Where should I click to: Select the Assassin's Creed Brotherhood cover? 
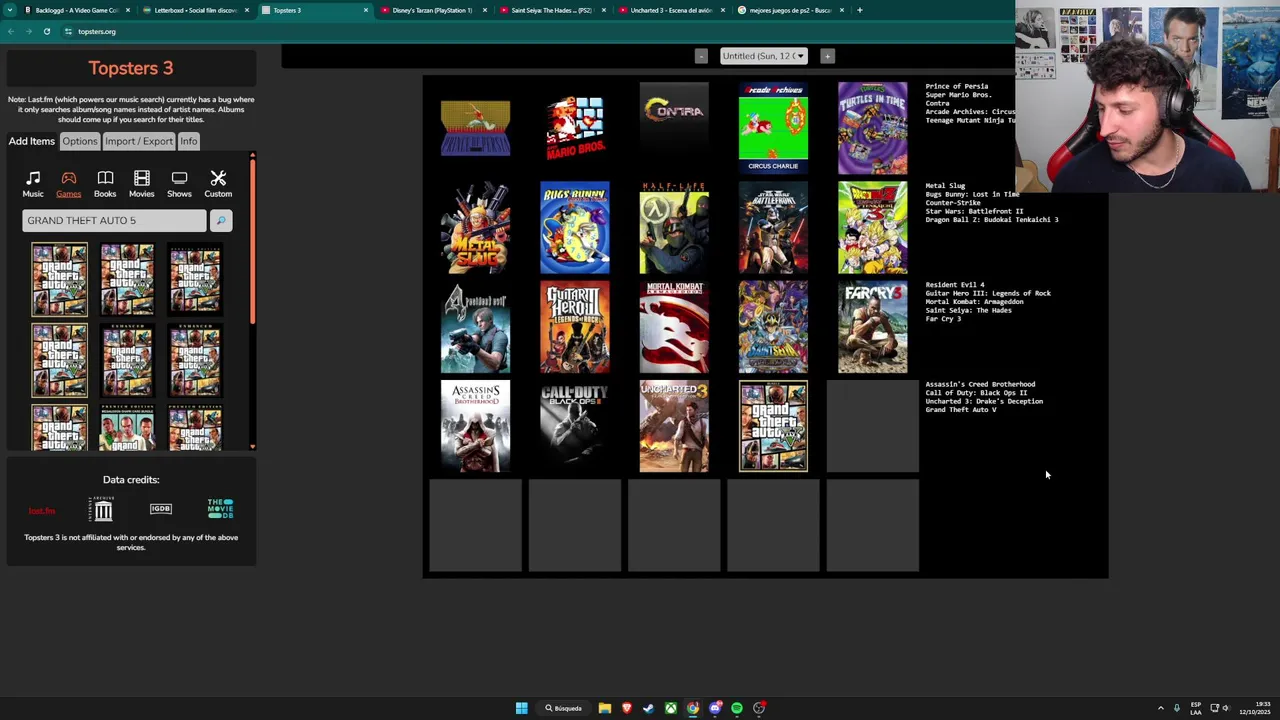475,426
